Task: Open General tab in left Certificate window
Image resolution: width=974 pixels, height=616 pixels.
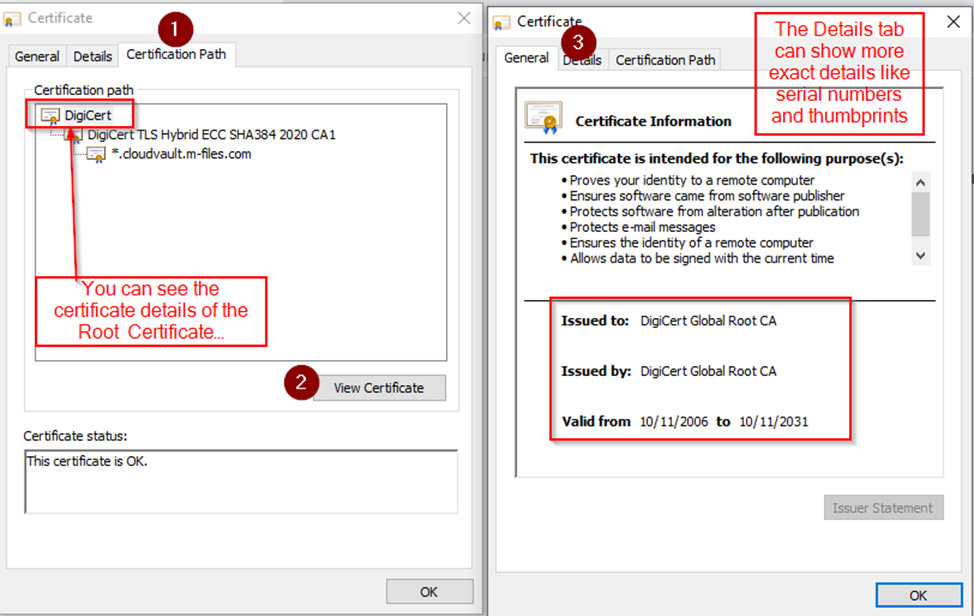Action: [37, 56]
